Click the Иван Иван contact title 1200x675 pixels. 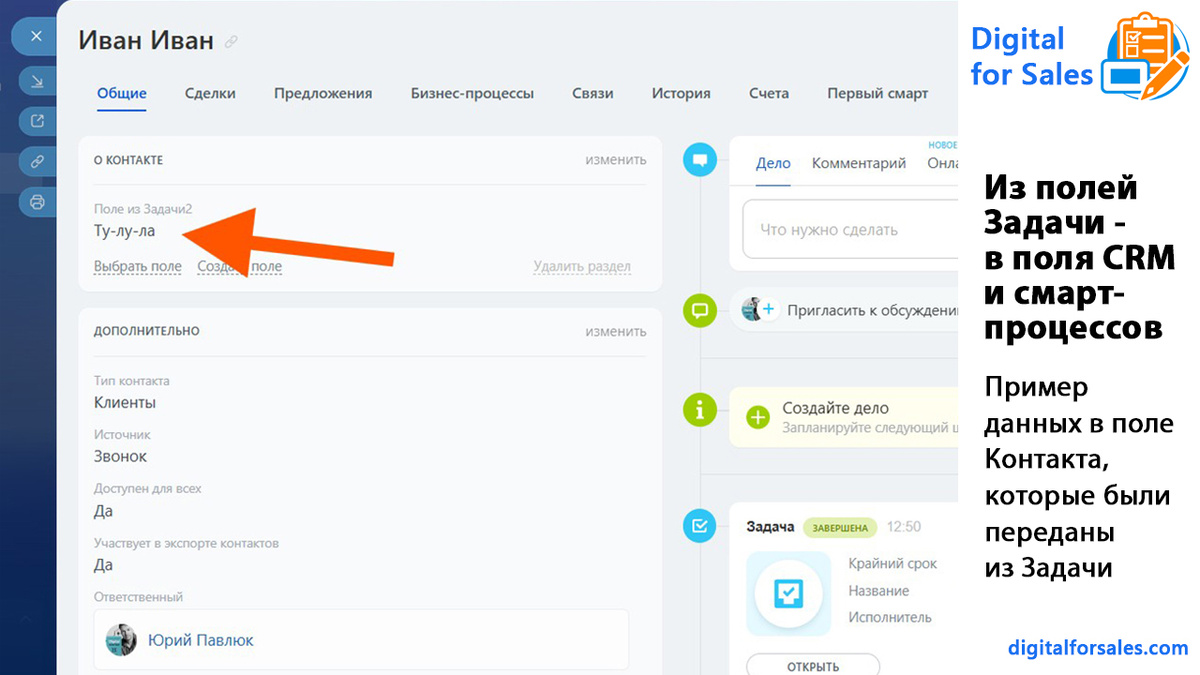[146, 41]
